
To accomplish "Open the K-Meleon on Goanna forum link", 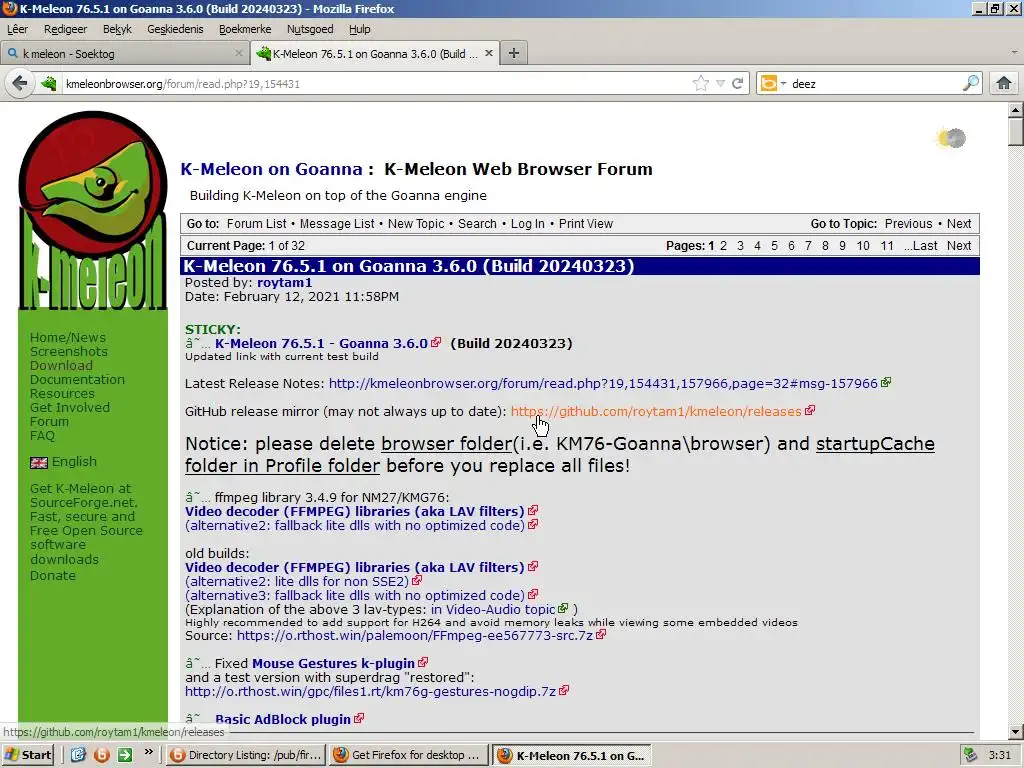I will coord(271,169).
